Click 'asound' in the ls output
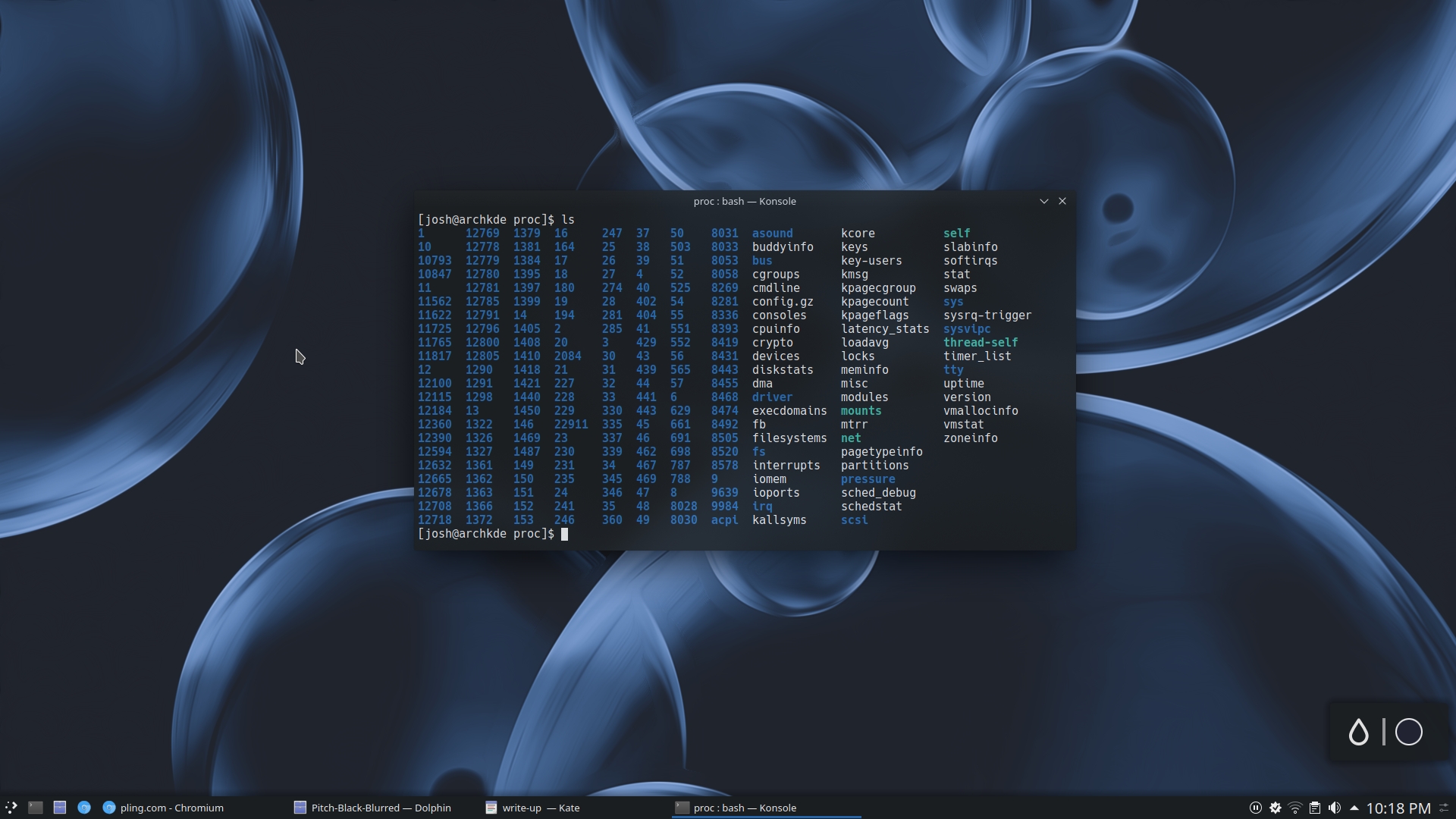The image size is (1456, 819). (772, 234)
